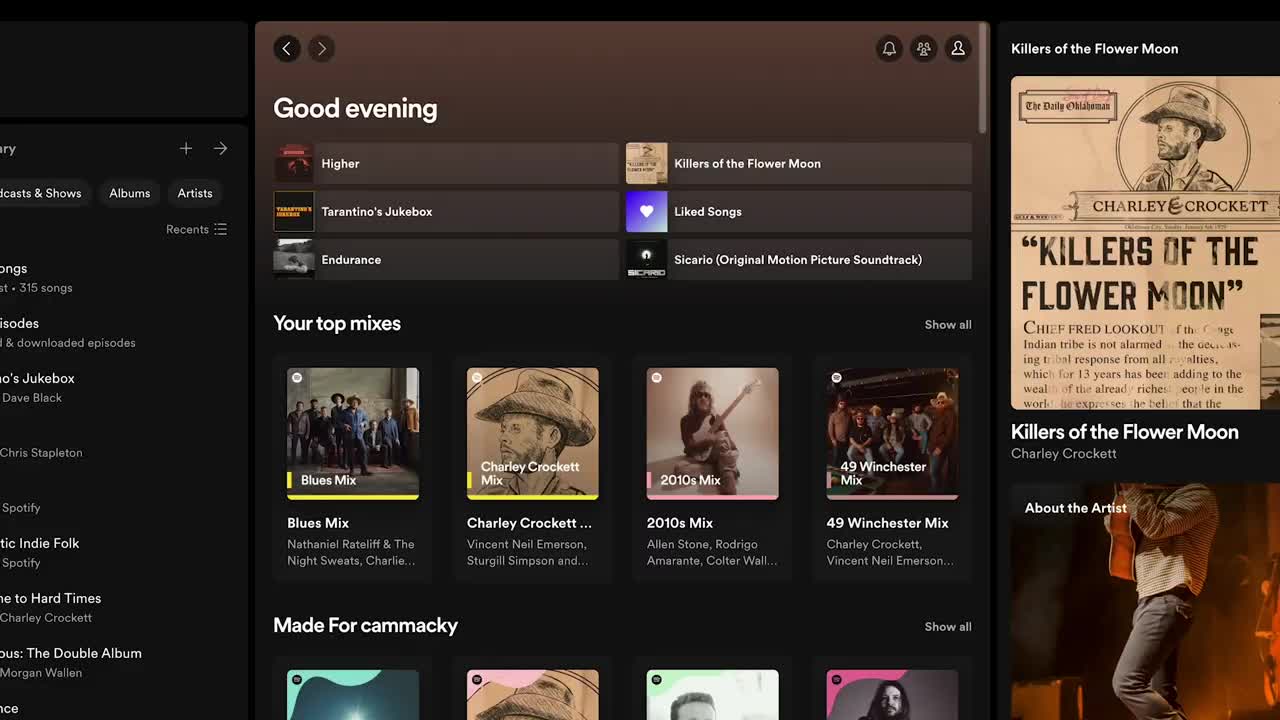Expand library with the arrow icon

click(x=220, y=149)
